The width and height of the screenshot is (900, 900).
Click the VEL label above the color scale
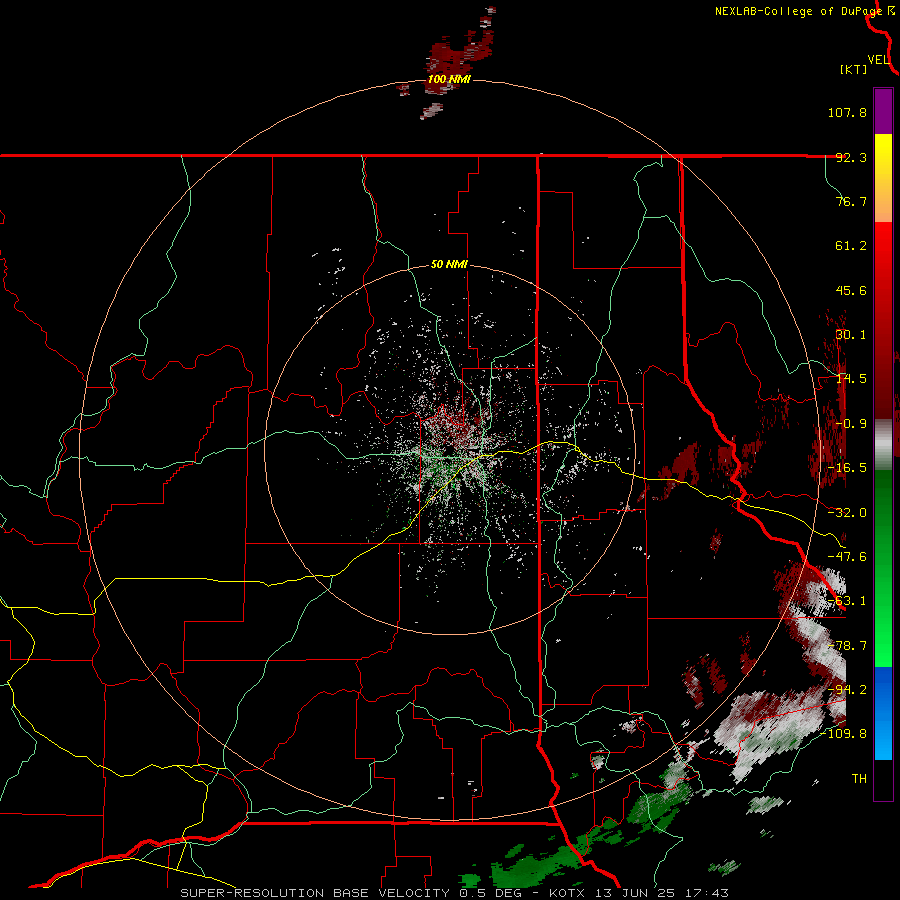[x=878, y=60]
